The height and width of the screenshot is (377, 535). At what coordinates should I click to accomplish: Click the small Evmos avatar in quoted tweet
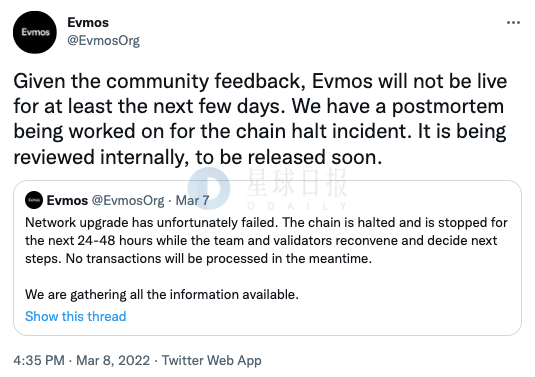click(34, 200)
